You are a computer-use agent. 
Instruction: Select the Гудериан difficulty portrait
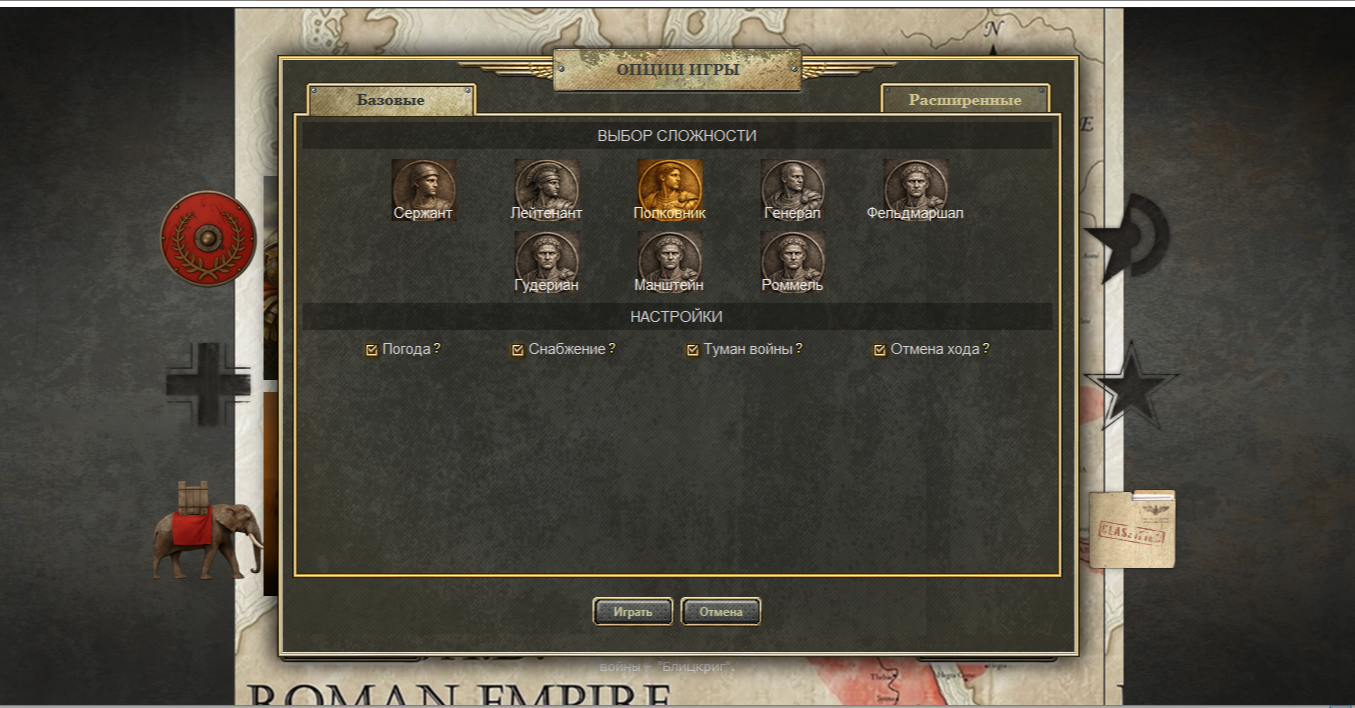[x=546, y=259]
